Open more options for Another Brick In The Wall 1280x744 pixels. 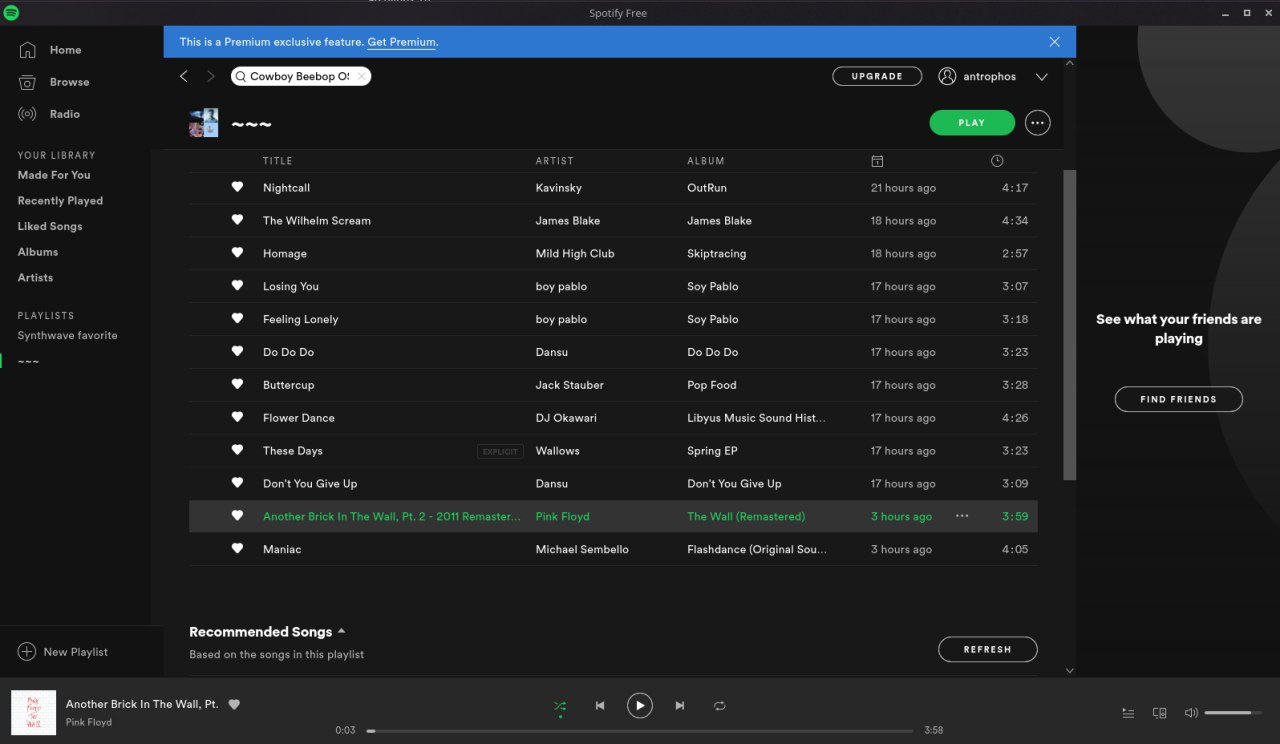click(962, 516)
